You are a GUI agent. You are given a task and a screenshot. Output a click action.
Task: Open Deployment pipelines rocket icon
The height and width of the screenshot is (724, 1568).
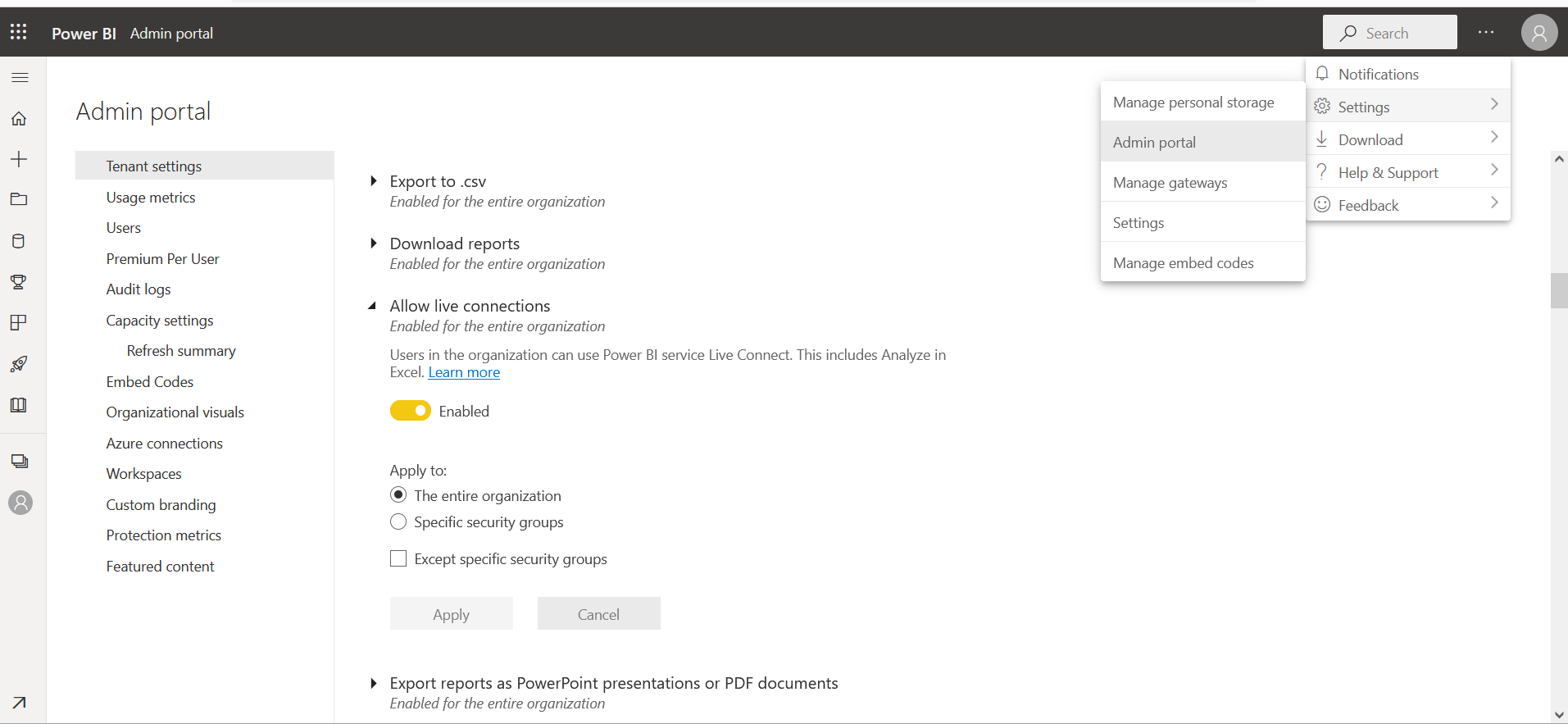pyautogui.click(x=19, y=364)
